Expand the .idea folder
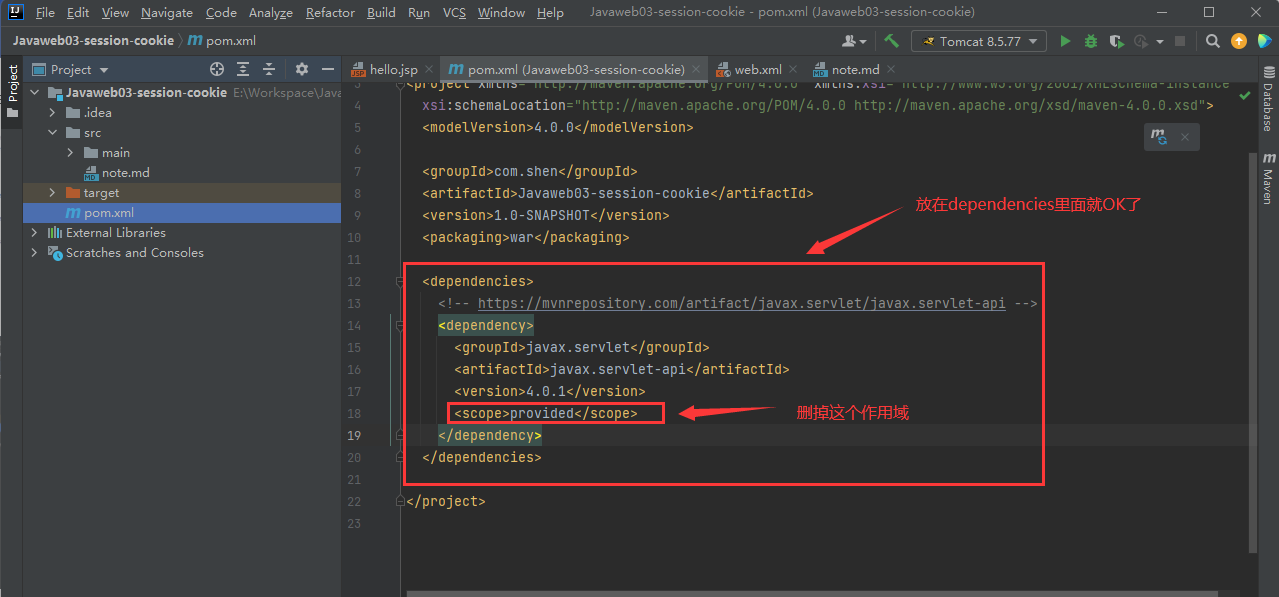The height and width of the screenshot is (597, 1279). pos(53,112)
